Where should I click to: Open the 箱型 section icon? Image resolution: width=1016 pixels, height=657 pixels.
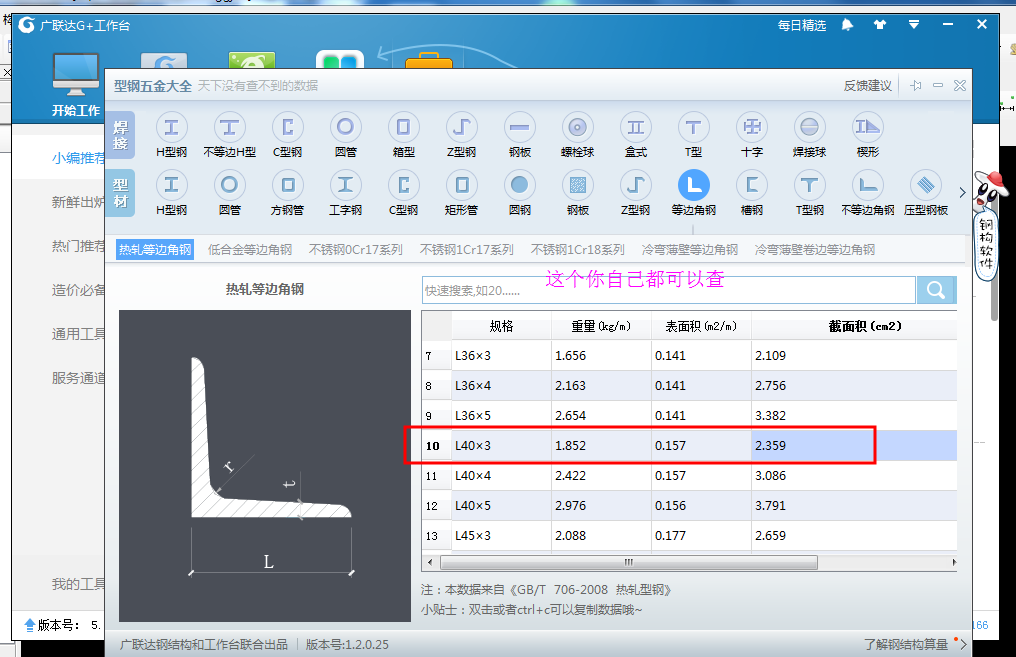[403, 127]
